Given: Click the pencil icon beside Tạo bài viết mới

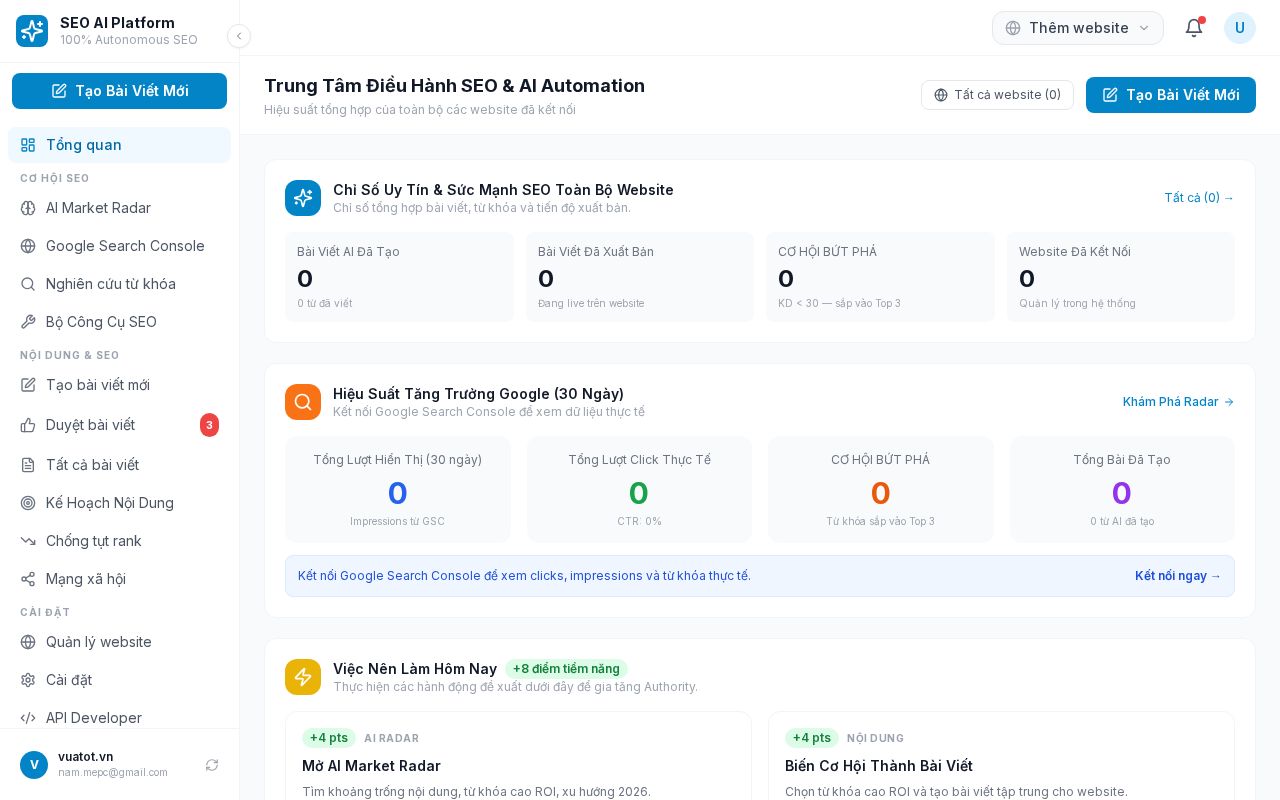Looking at the screenshot, I should click(x=28, y=385).
